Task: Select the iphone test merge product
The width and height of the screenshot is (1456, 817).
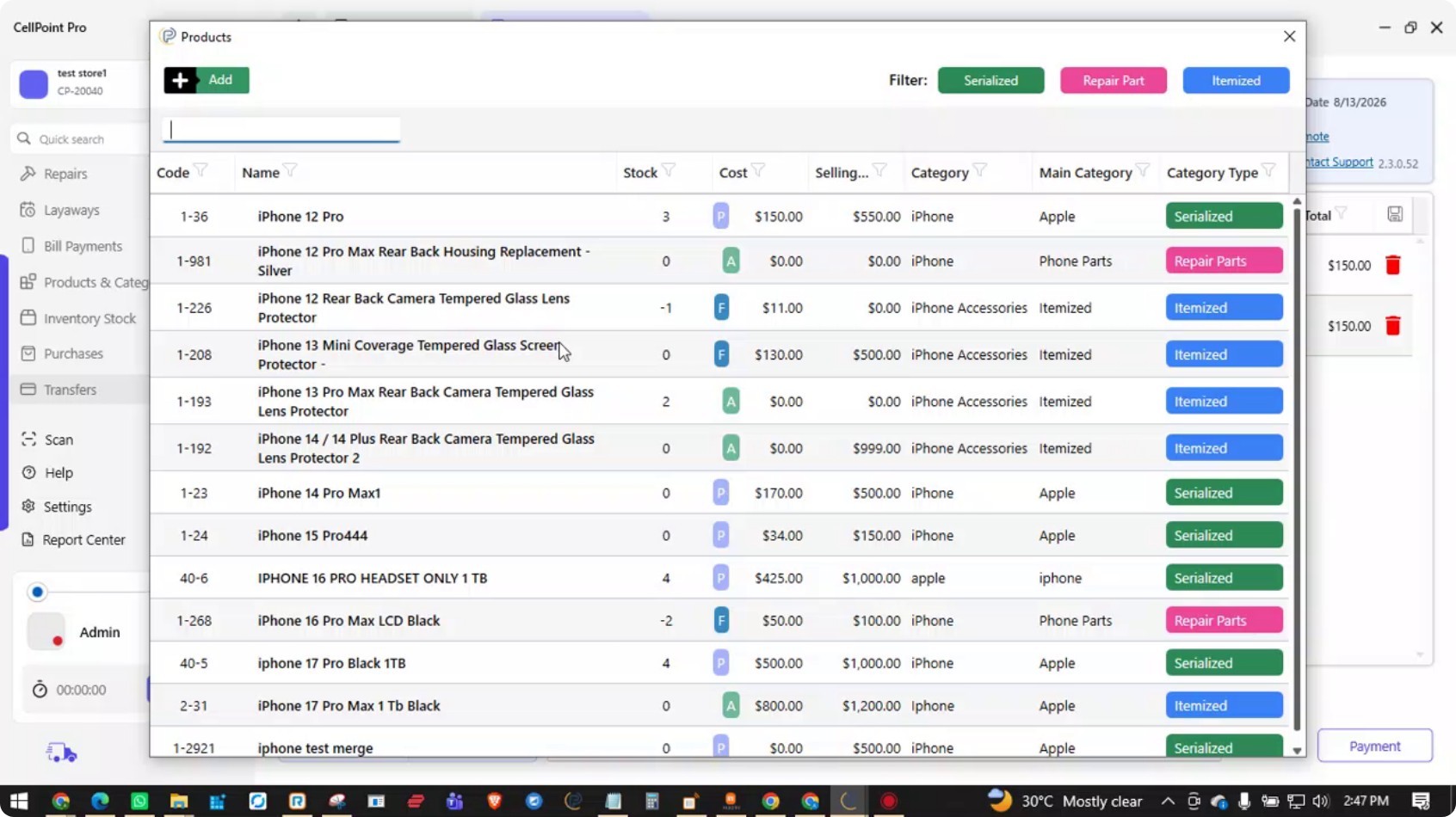Action: [x=315, y=748]
